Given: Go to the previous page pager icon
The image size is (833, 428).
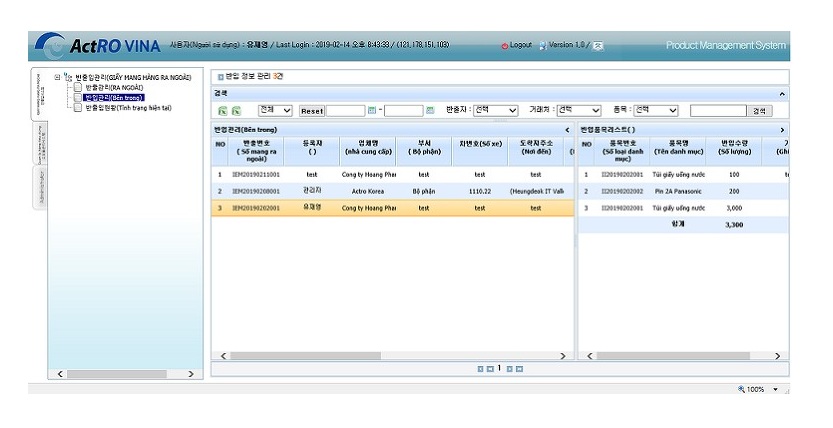Looking at the screenshot, I should pos(490,369).
